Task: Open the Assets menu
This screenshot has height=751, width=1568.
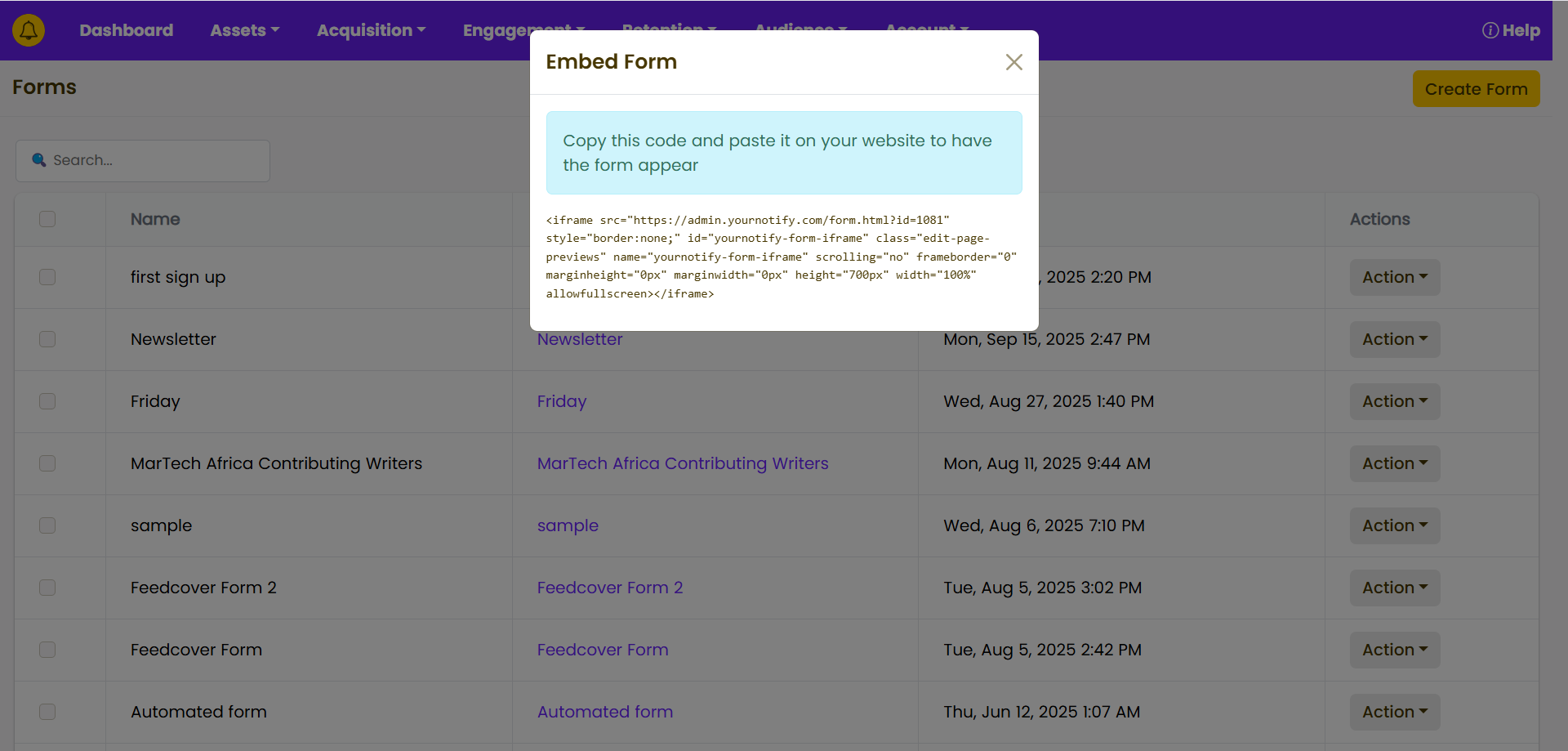Action: click(244, 30)
